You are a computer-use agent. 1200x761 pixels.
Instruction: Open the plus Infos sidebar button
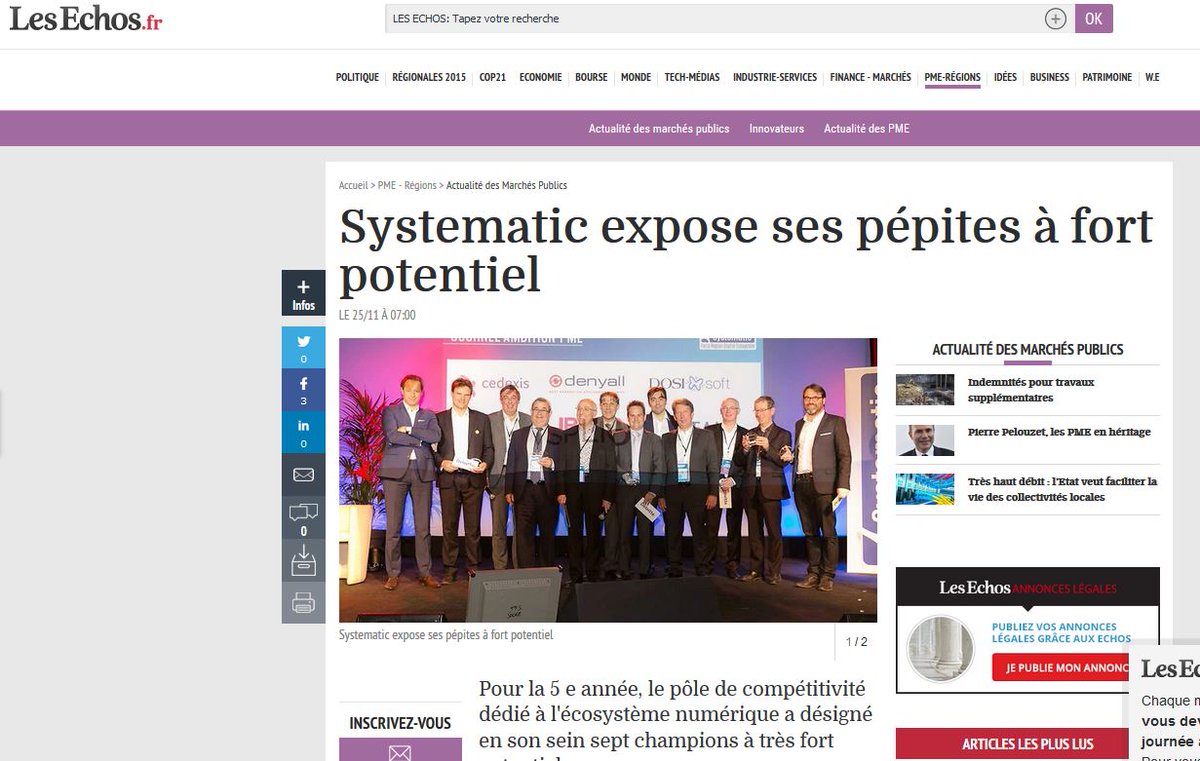[x=303, y=294]
